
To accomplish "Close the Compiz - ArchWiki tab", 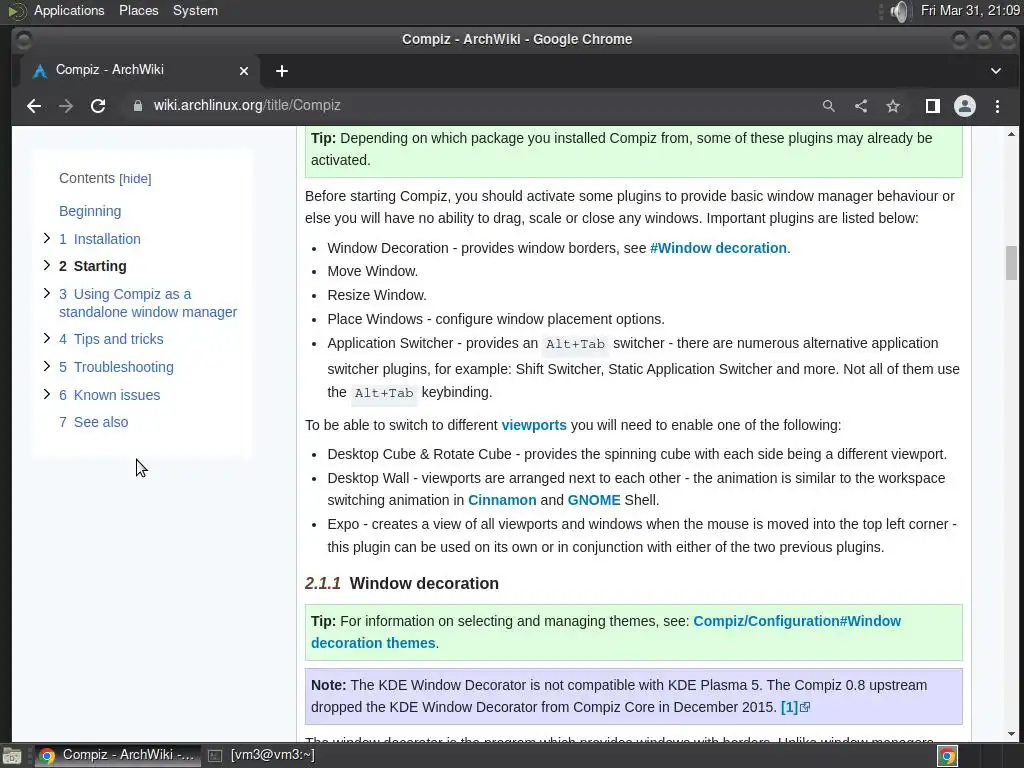I will tap(244, 71).
